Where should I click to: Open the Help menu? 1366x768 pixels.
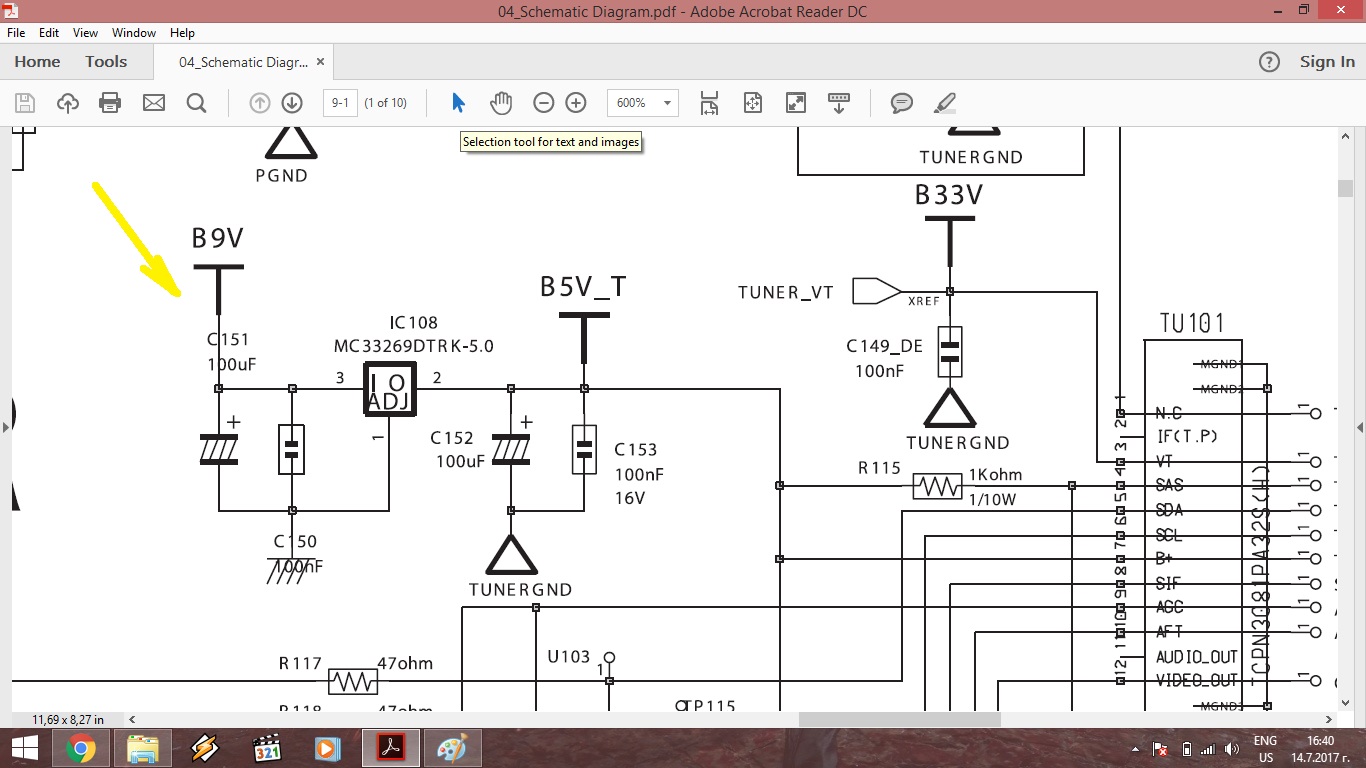tap(182, 33)
